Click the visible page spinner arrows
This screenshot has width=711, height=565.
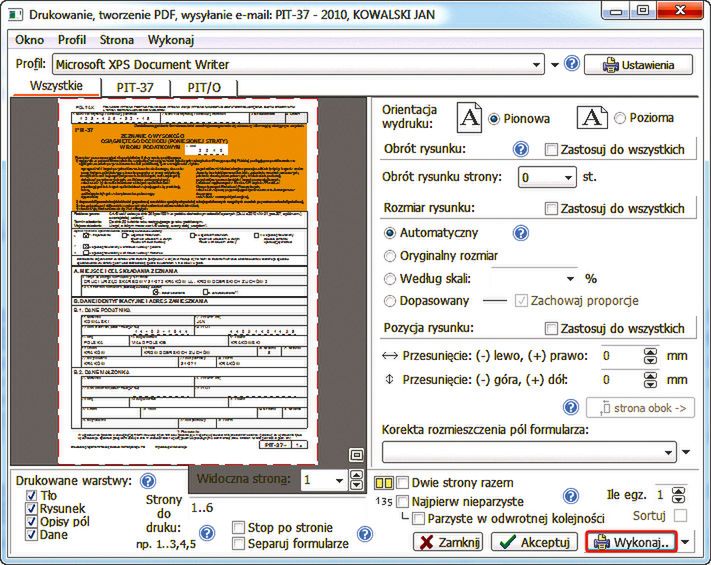point(357,480)
